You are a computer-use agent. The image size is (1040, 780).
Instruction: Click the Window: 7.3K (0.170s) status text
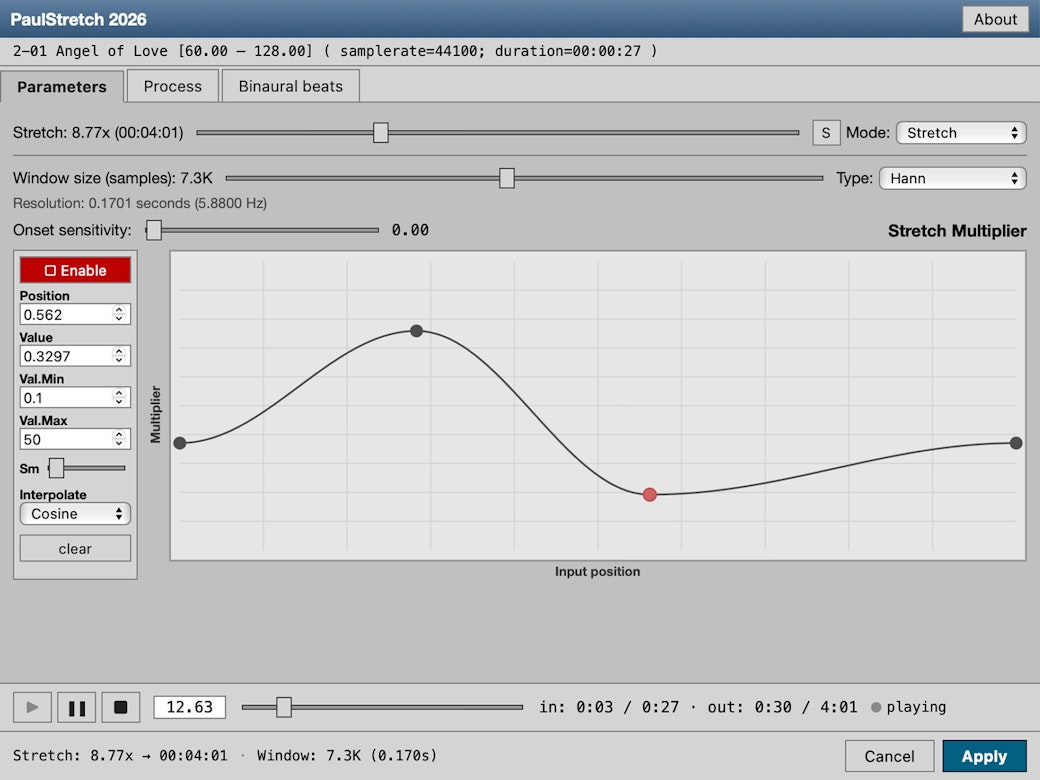(x=347, y=755)
